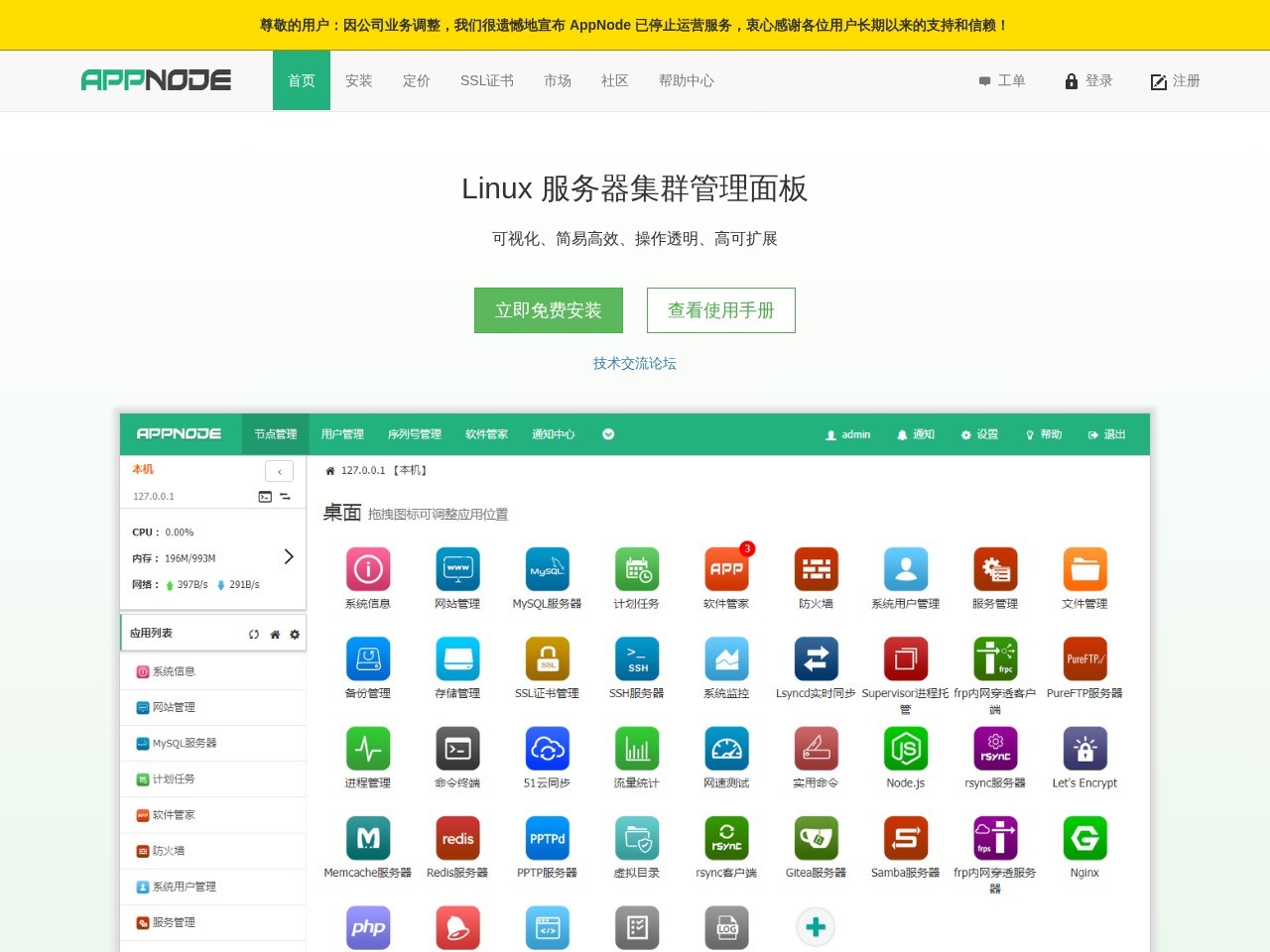
Task: Open the MySQL服务器 desktop icon
Action: pos(547,570)
